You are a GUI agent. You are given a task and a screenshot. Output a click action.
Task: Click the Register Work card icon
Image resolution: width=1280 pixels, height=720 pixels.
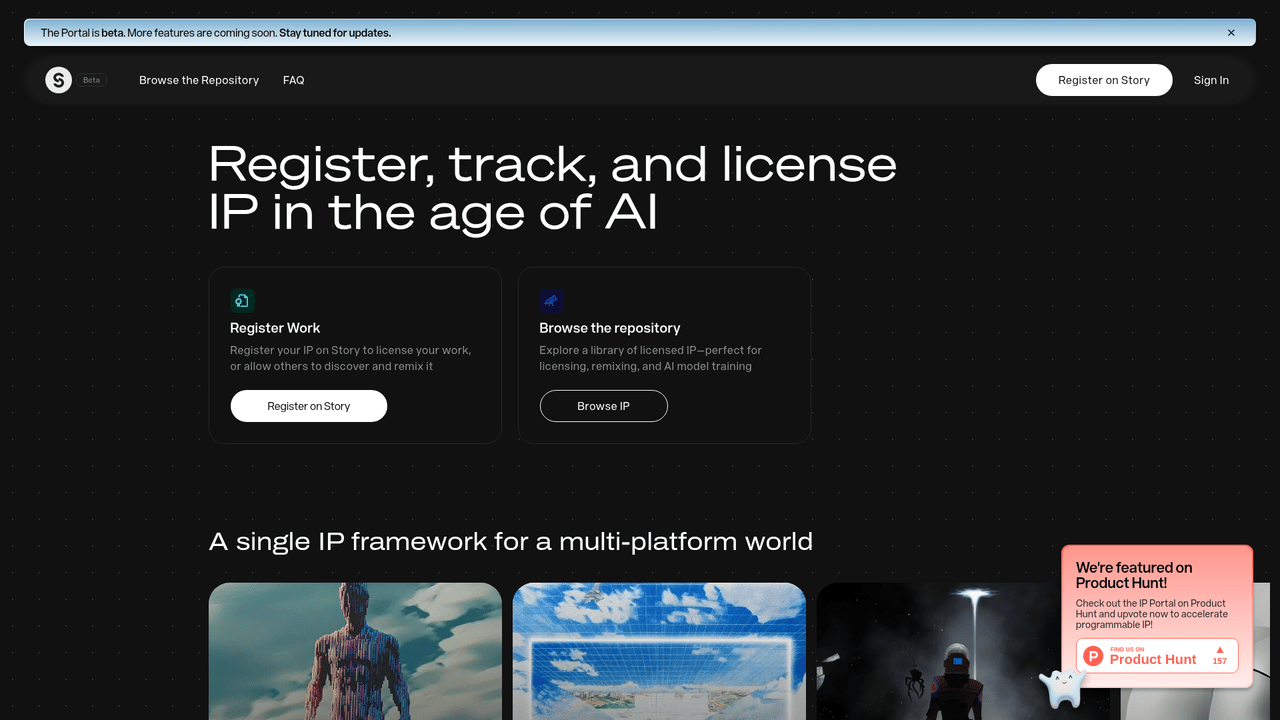pyautogui.click(x=242, y=300)
